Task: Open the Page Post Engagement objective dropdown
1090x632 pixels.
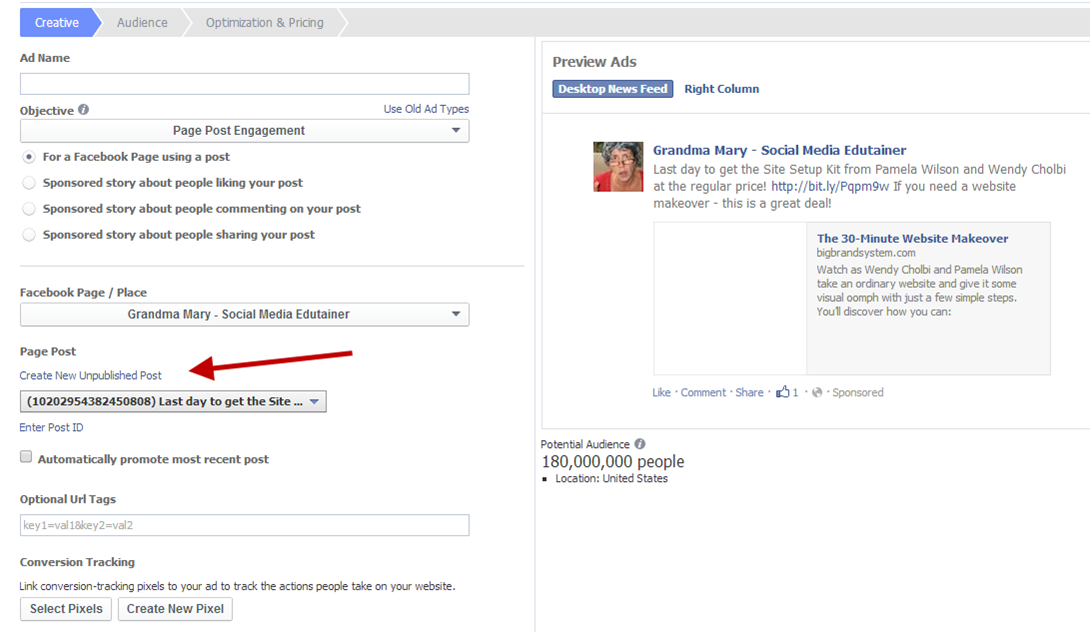Action: click(245, 131)
